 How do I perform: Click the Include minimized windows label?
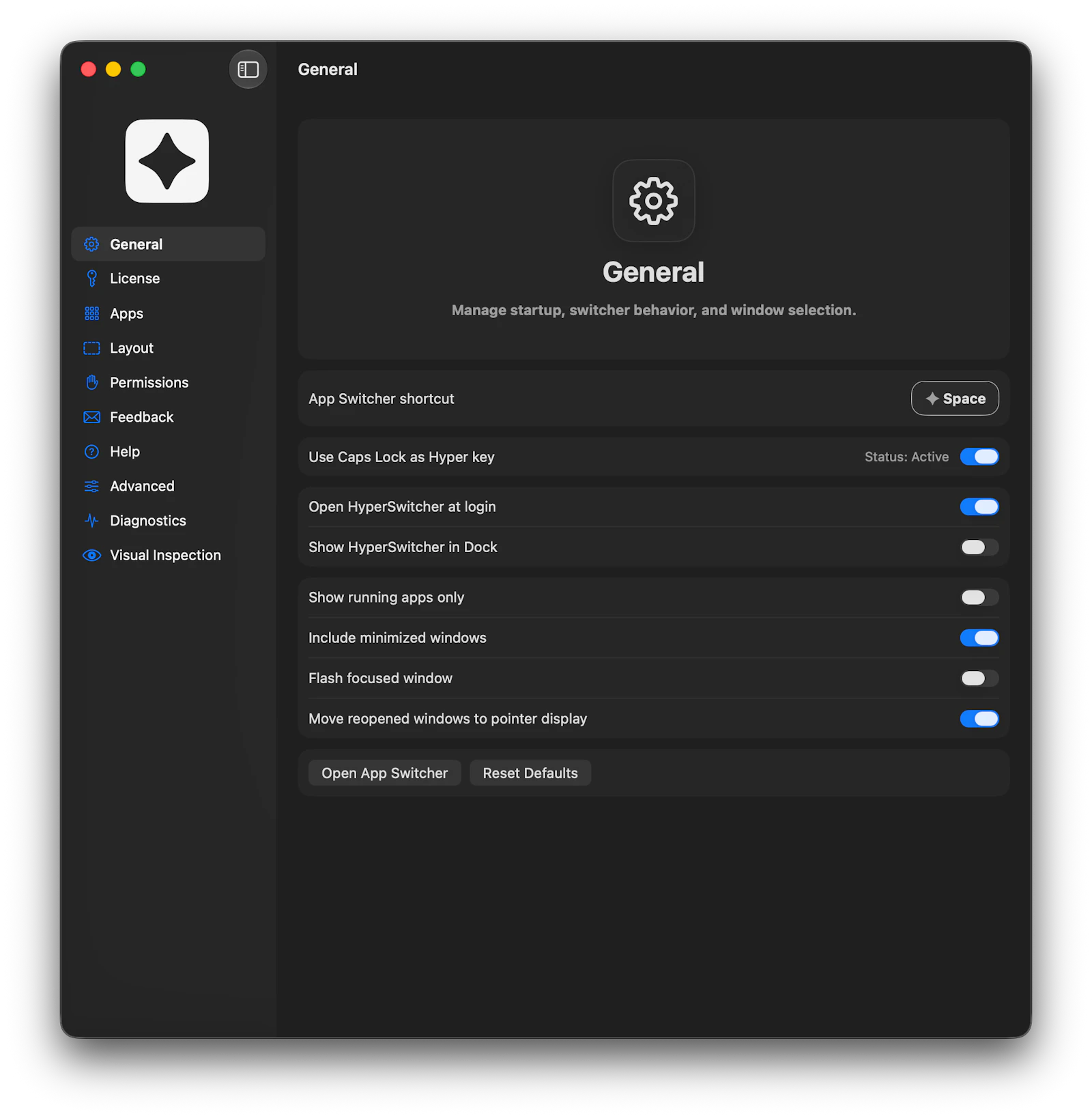click(x=397, y=637)
